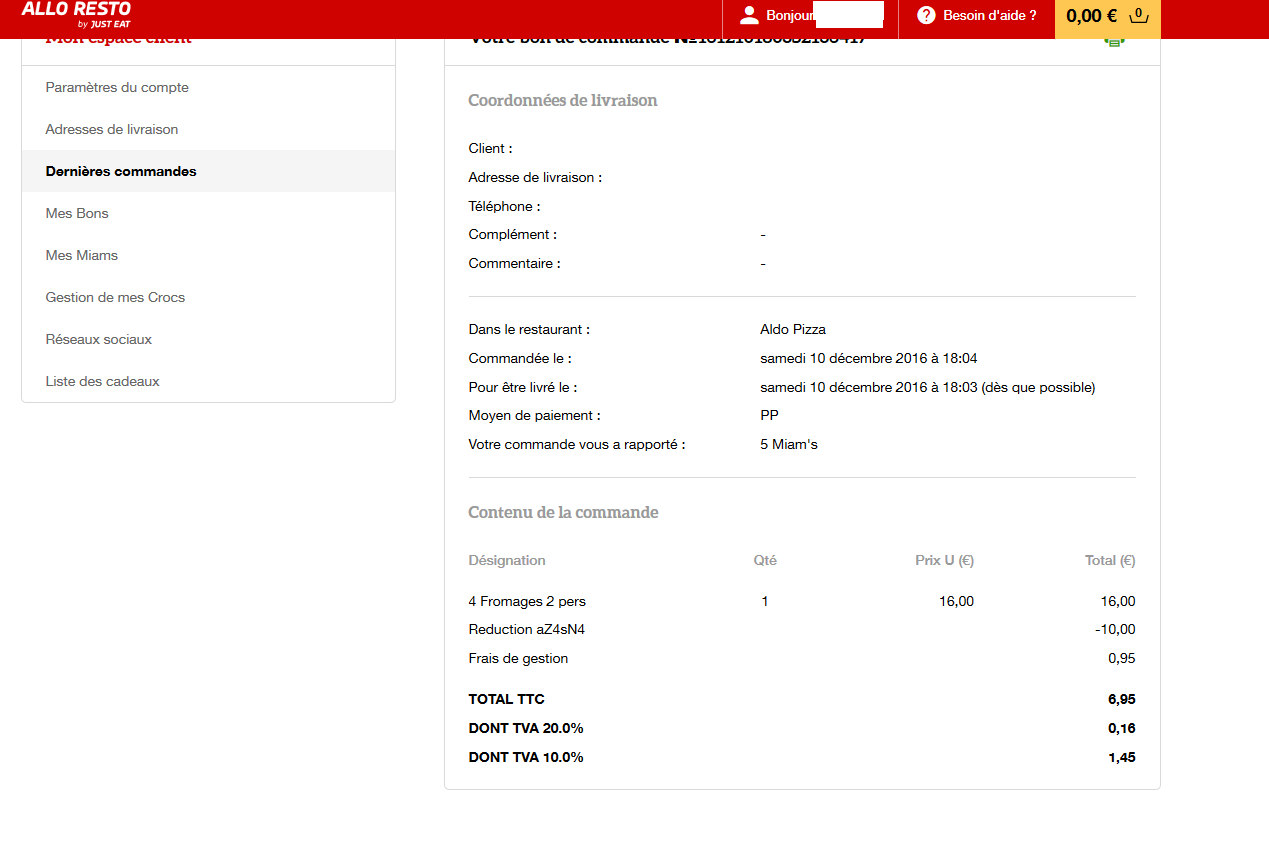Click the Total (€) column header
Image resolution: width=1269 pixels, height=852 pixels.
click(x=1111, y=561)
